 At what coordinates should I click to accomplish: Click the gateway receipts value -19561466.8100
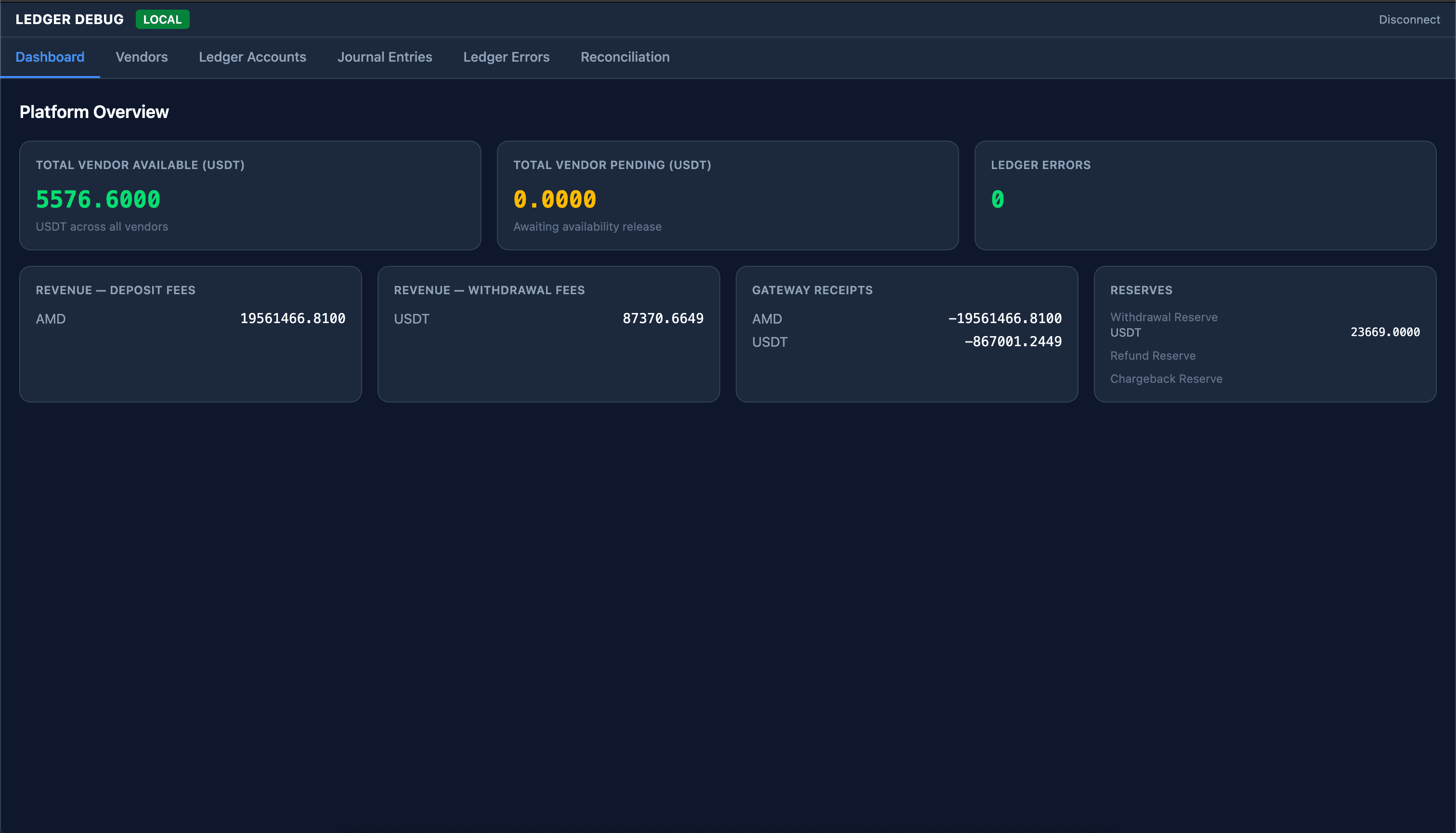tap(1005, 319)
